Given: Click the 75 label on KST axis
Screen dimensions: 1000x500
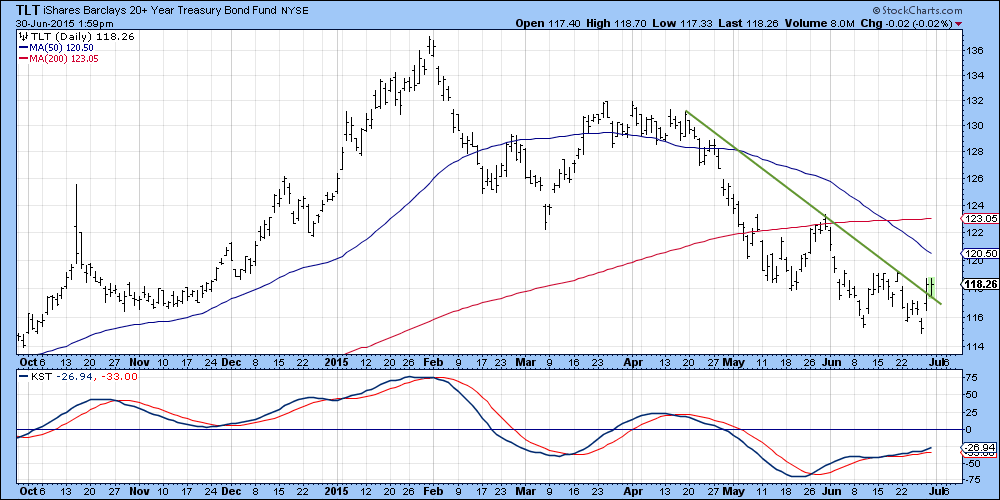Looking at the screenshot, I should click(972, 378).
